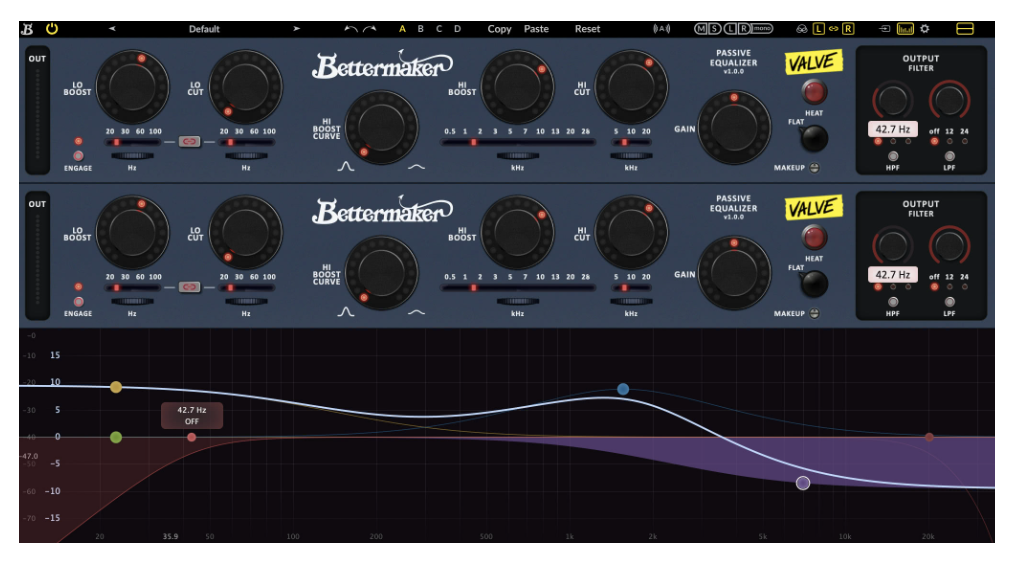Click the red HPF node below 42.7 Hz tooltip
Screen dimensions: 1017x563
coord(191,437)
